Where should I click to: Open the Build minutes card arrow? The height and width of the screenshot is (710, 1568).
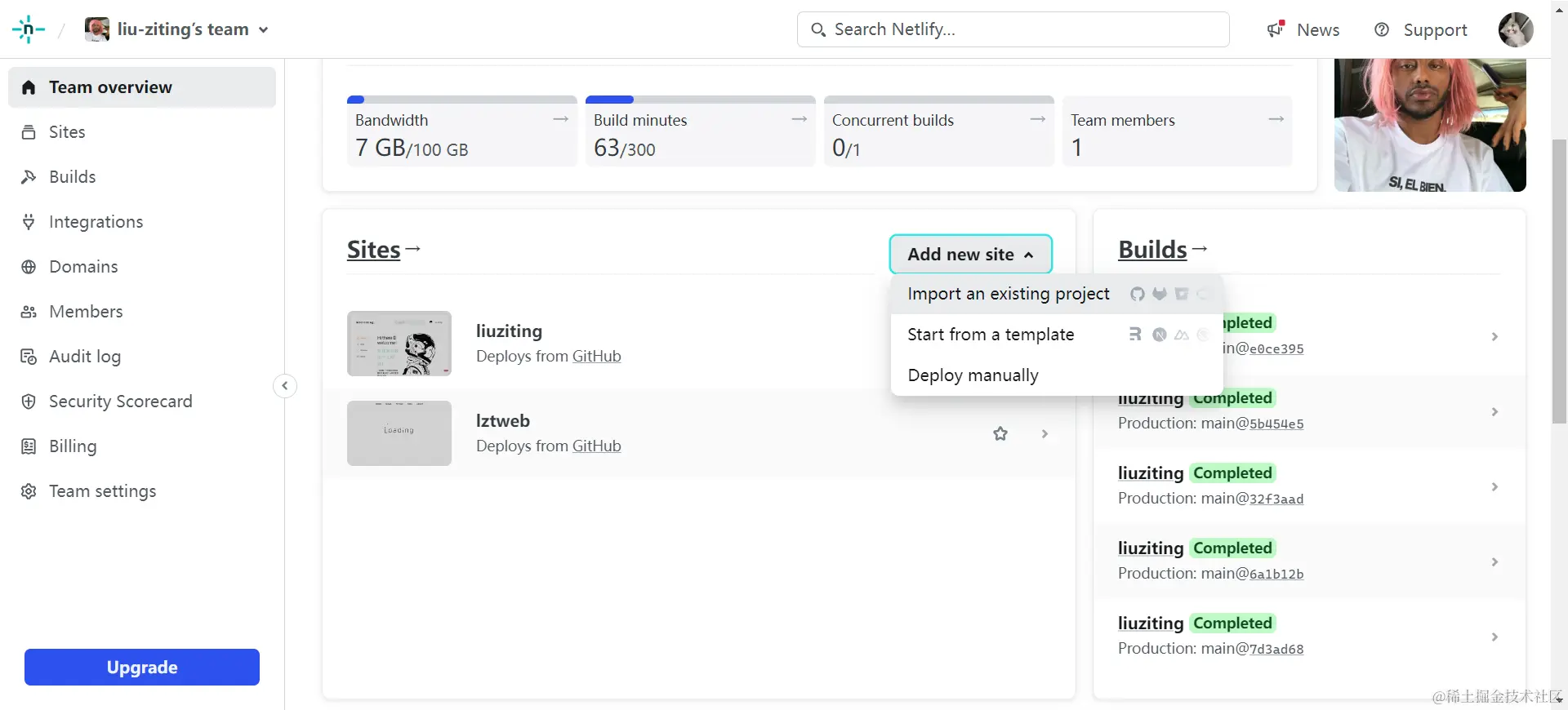[x=800, y=119]
